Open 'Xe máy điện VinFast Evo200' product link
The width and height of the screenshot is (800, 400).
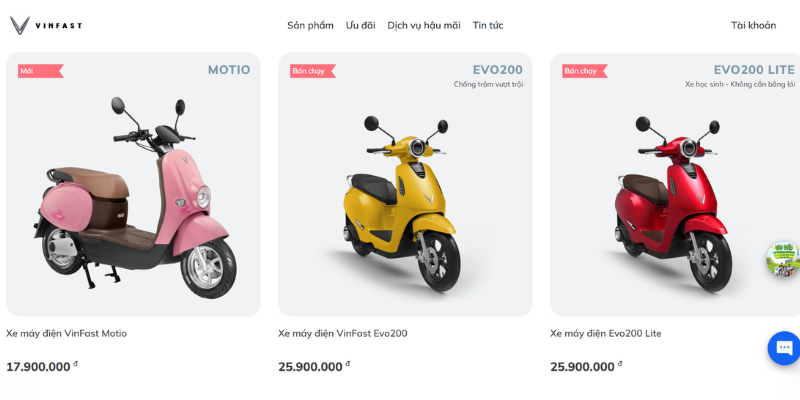click(343, 333)
